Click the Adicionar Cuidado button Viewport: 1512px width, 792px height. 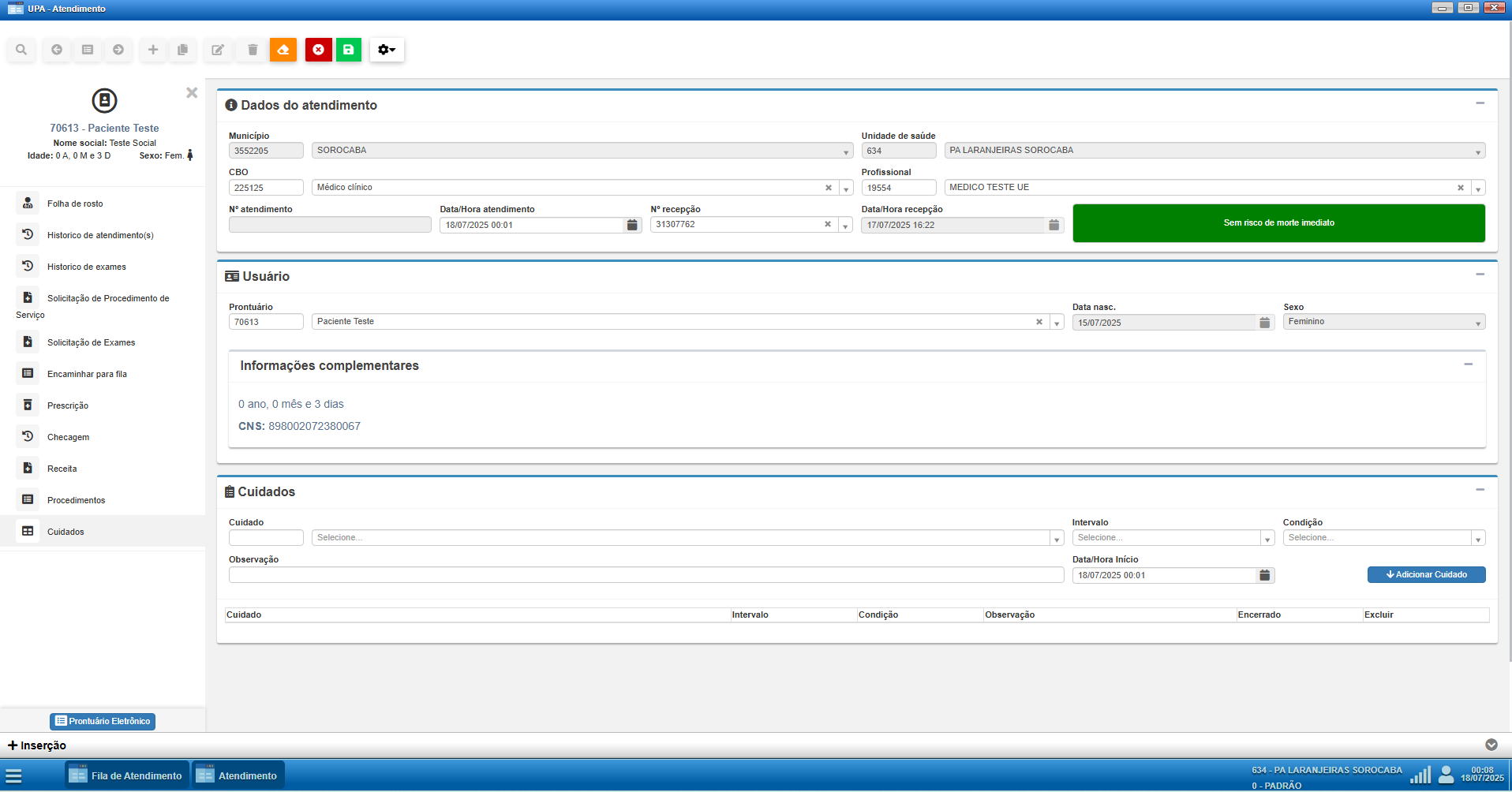tap(1426, 575)
